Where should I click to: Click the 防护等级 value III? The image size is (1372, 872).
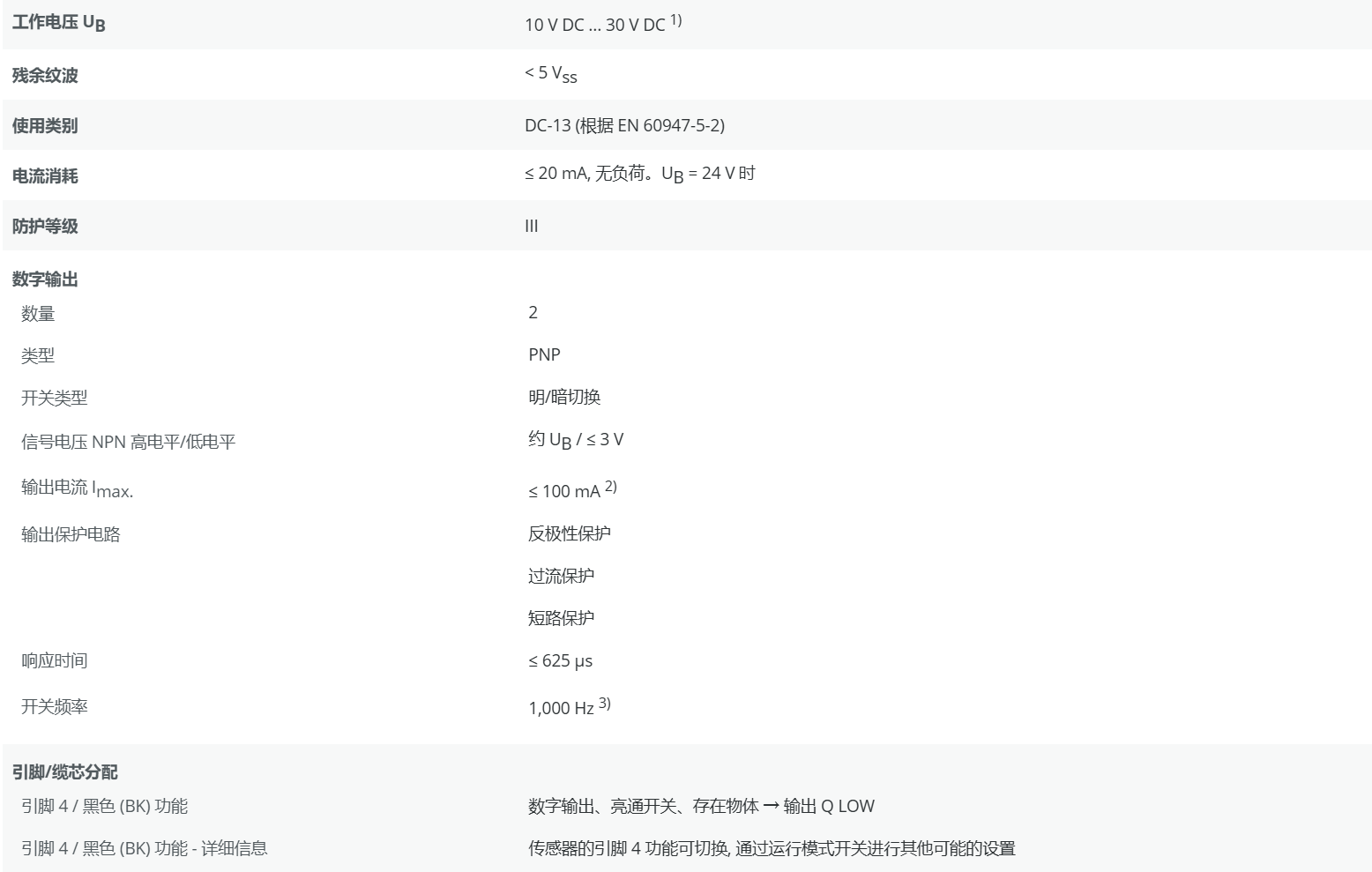[531, 226]
